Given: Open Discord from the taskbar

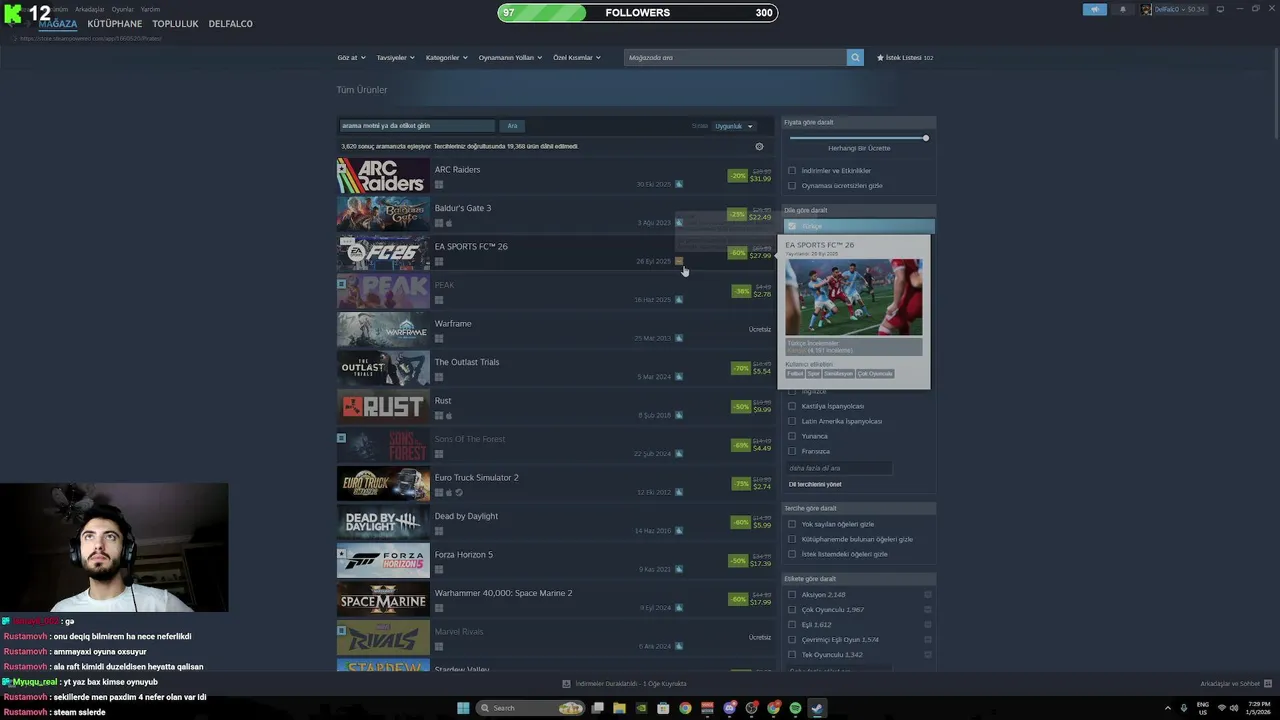Looking at the screenshot, I should point(730,708).
